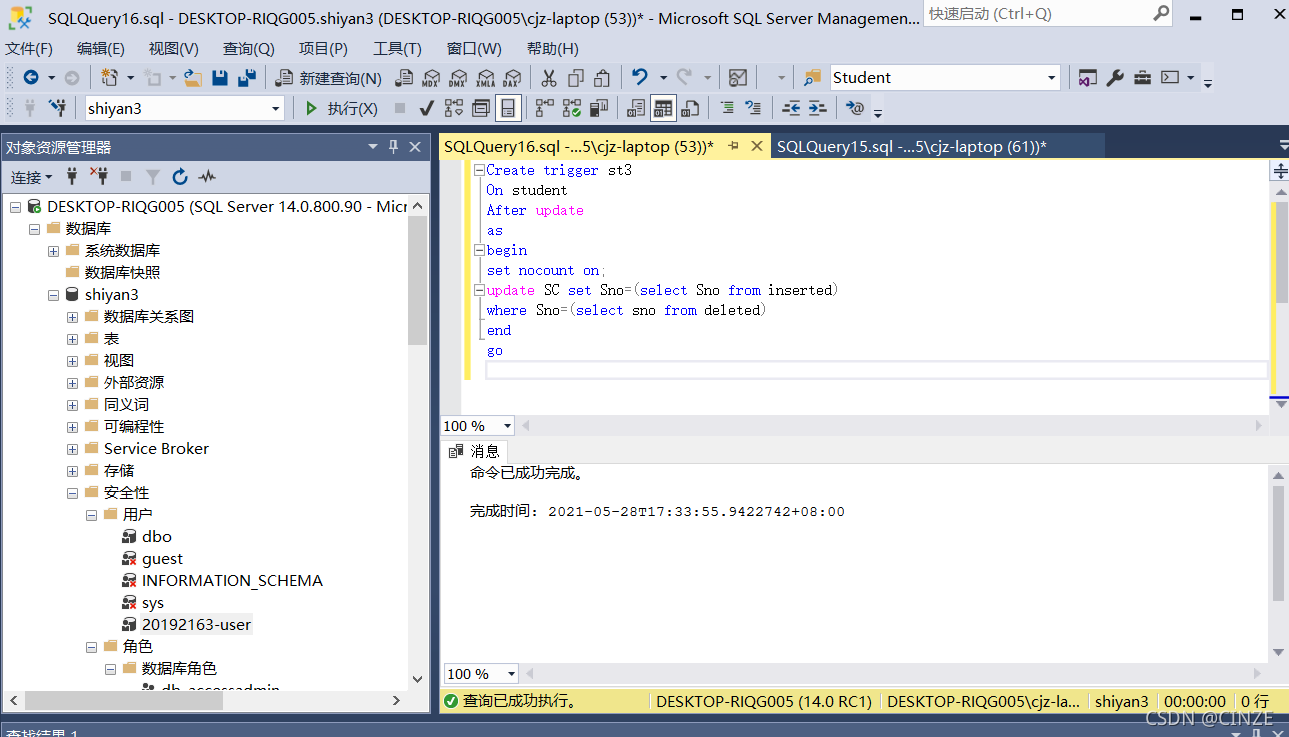Click Display Estimated Execution Plan icon
This screenshot has width=1289, height=737.
pyautogui.click(x=455, y=108)
